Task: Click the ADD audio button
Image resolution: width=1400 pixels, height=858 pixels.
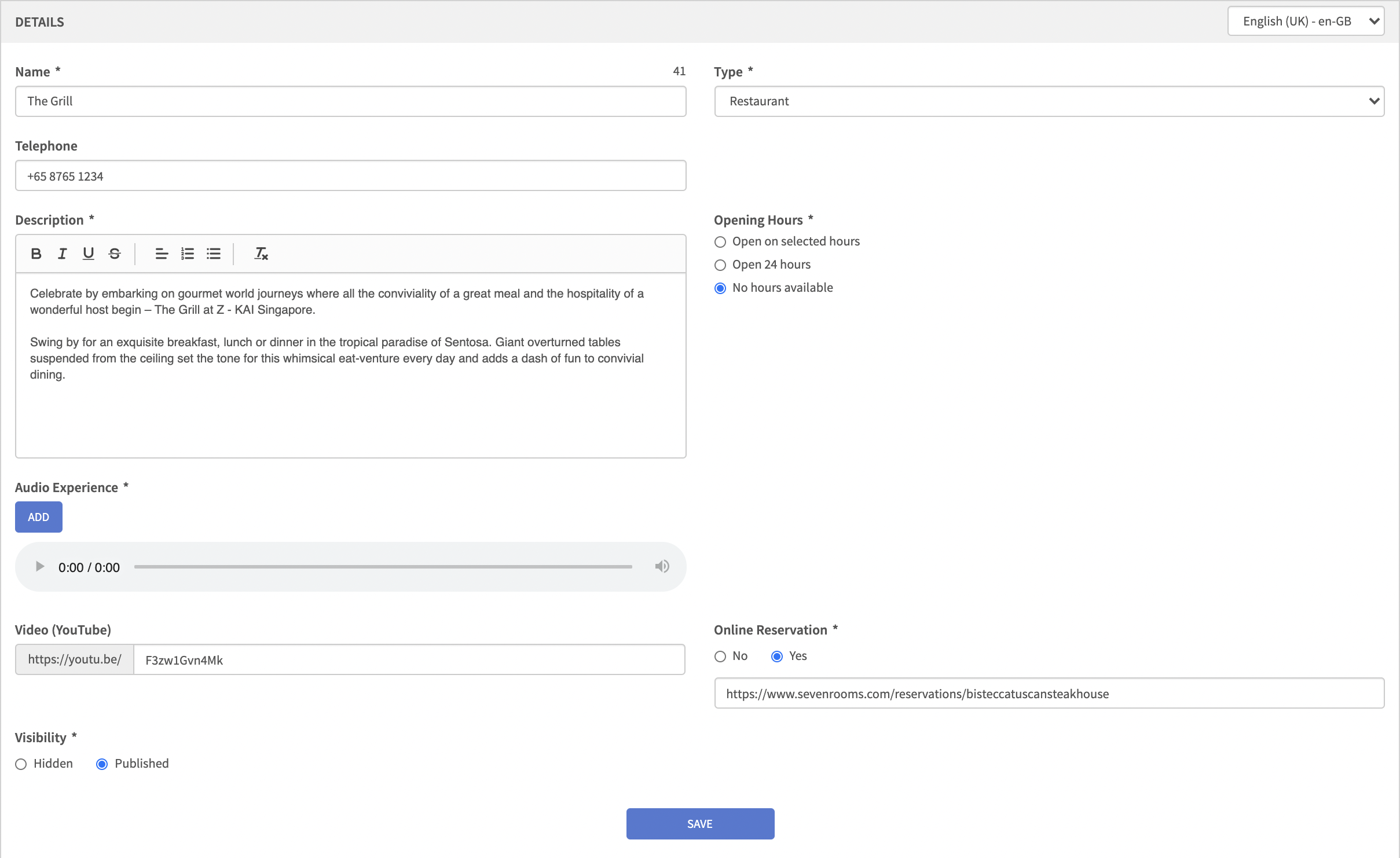Action: 38,517
